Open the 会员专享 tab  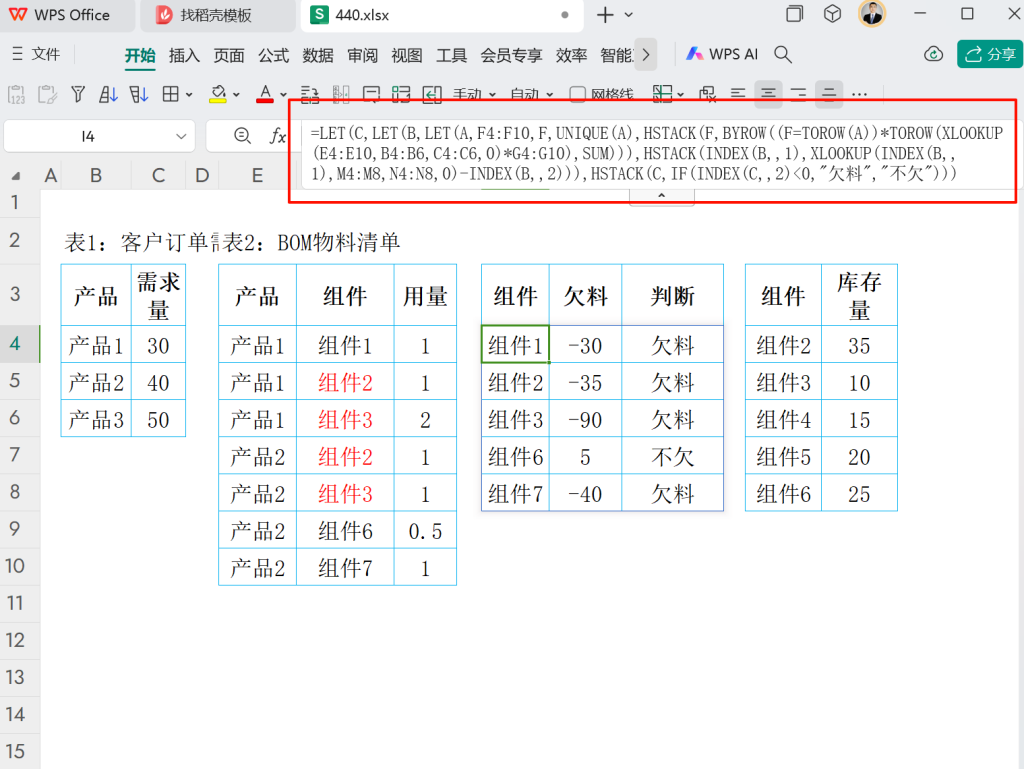[511, 55]
